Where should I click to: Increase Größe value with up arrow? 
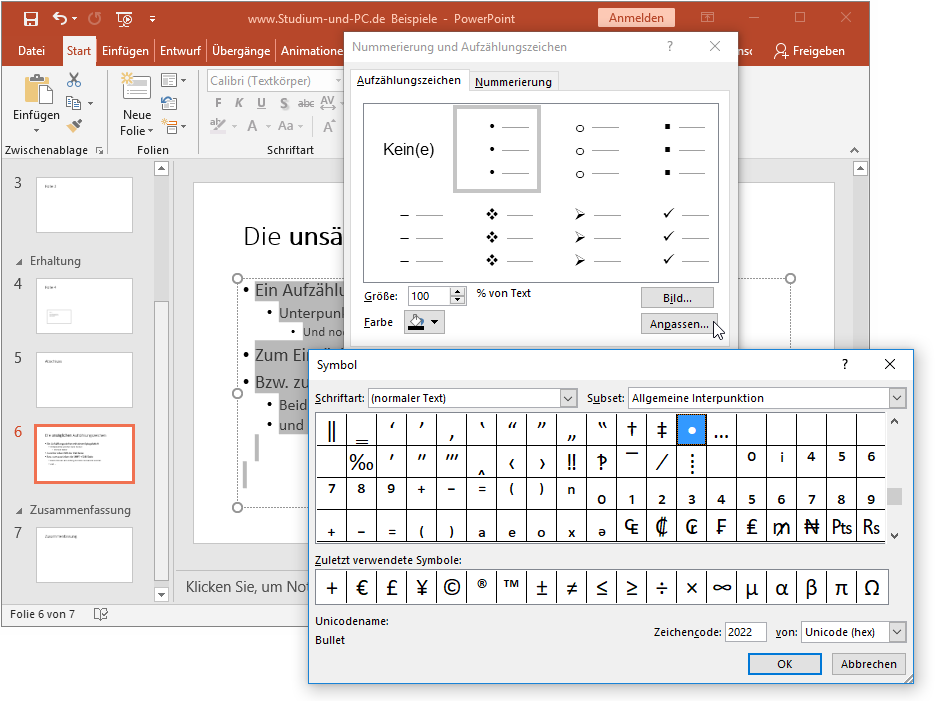coord(457,292)
